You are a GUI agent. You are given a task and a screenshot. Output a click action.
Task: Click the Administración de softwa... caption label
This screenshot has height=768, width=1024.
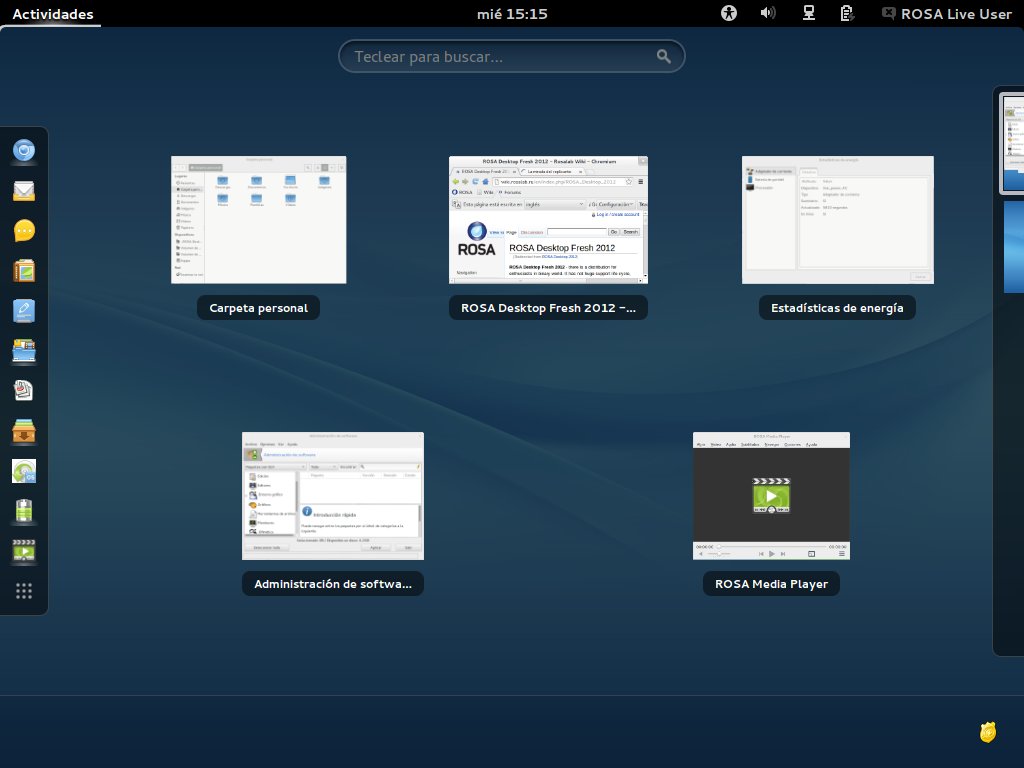coord(333,584)
